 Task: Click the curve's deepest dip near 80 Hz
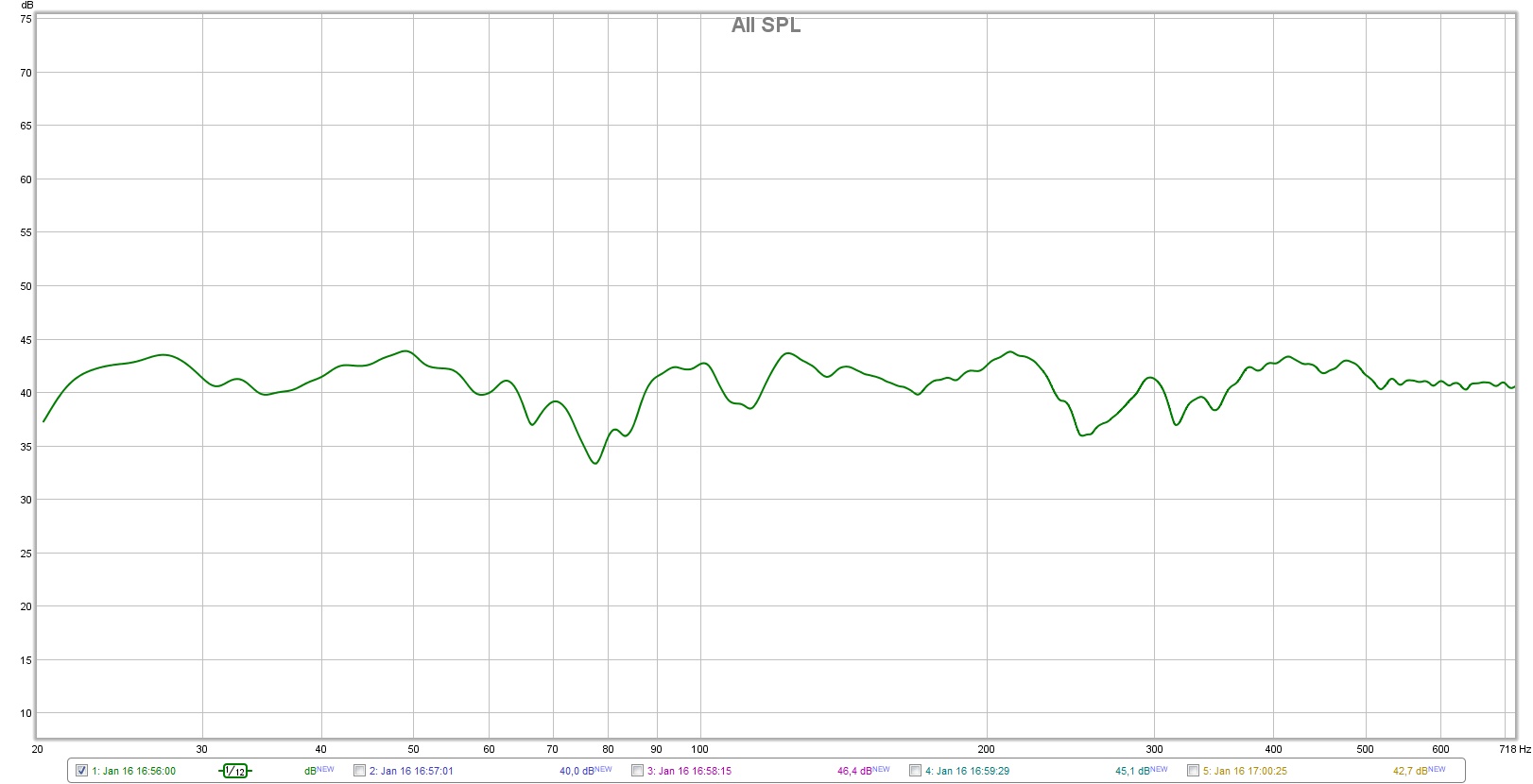594,463
